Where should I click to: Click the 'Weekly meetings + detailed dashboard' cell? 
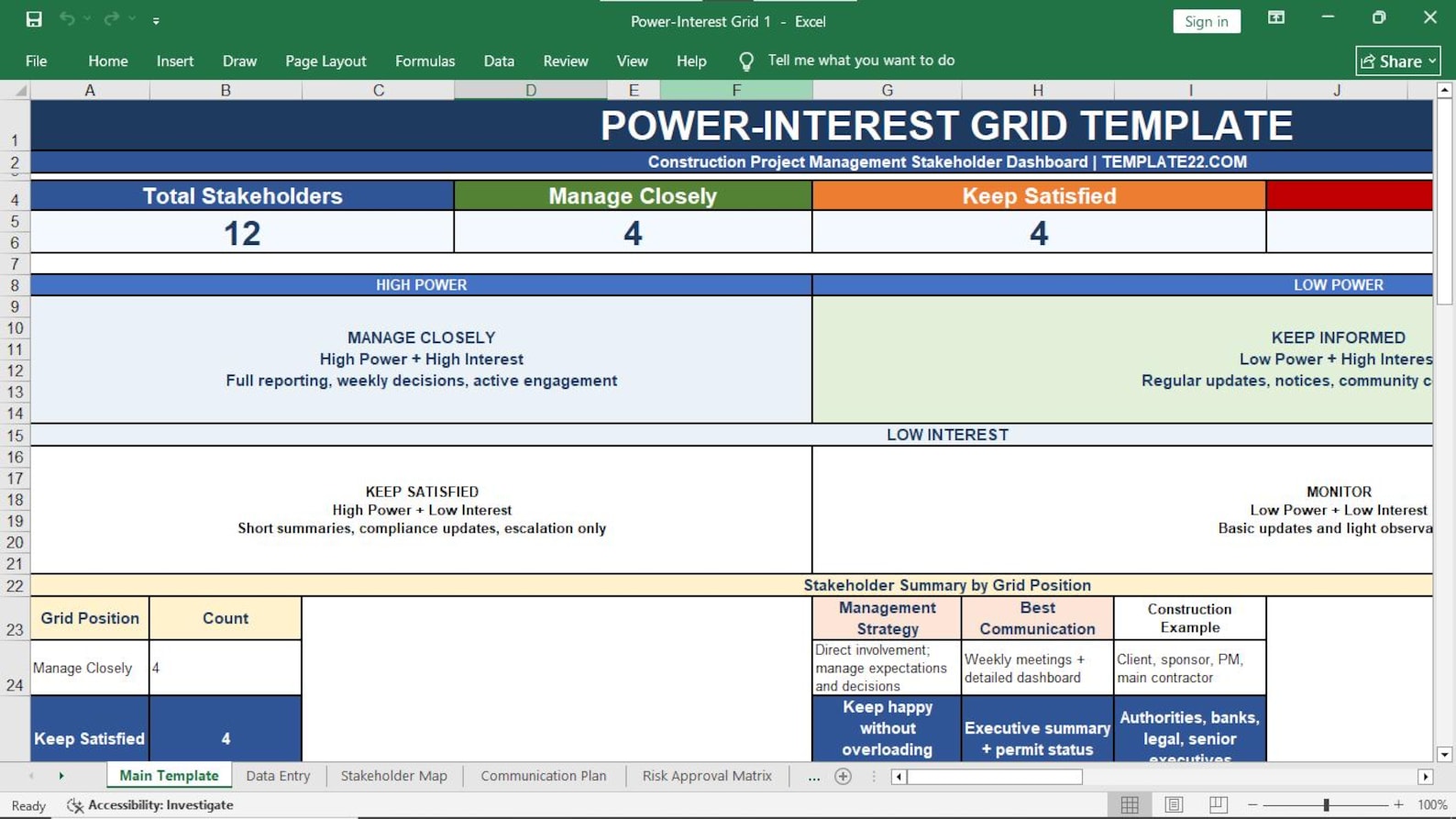[1038, 668]
